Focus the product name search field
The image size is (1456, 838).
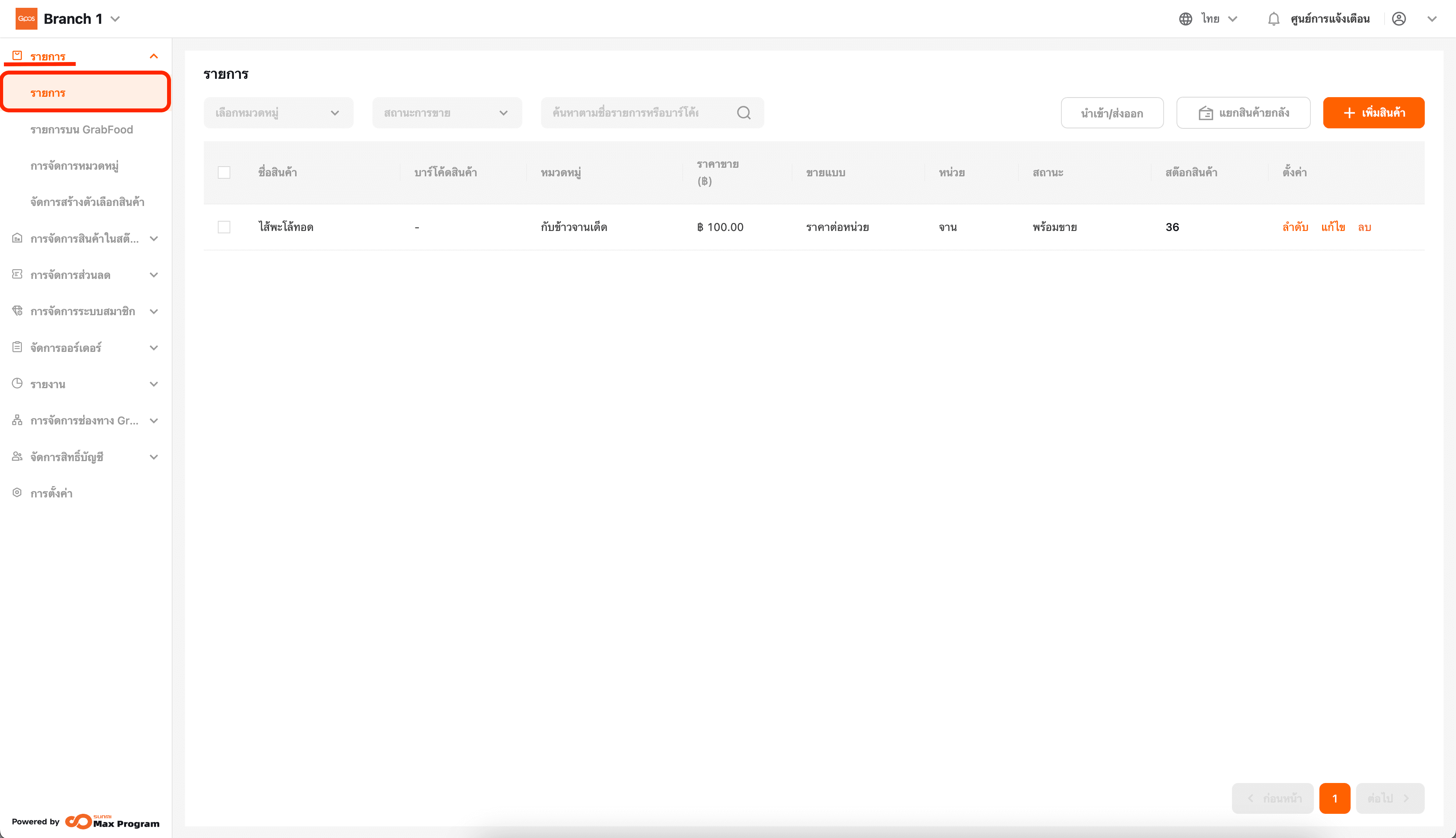pos(633,113)
